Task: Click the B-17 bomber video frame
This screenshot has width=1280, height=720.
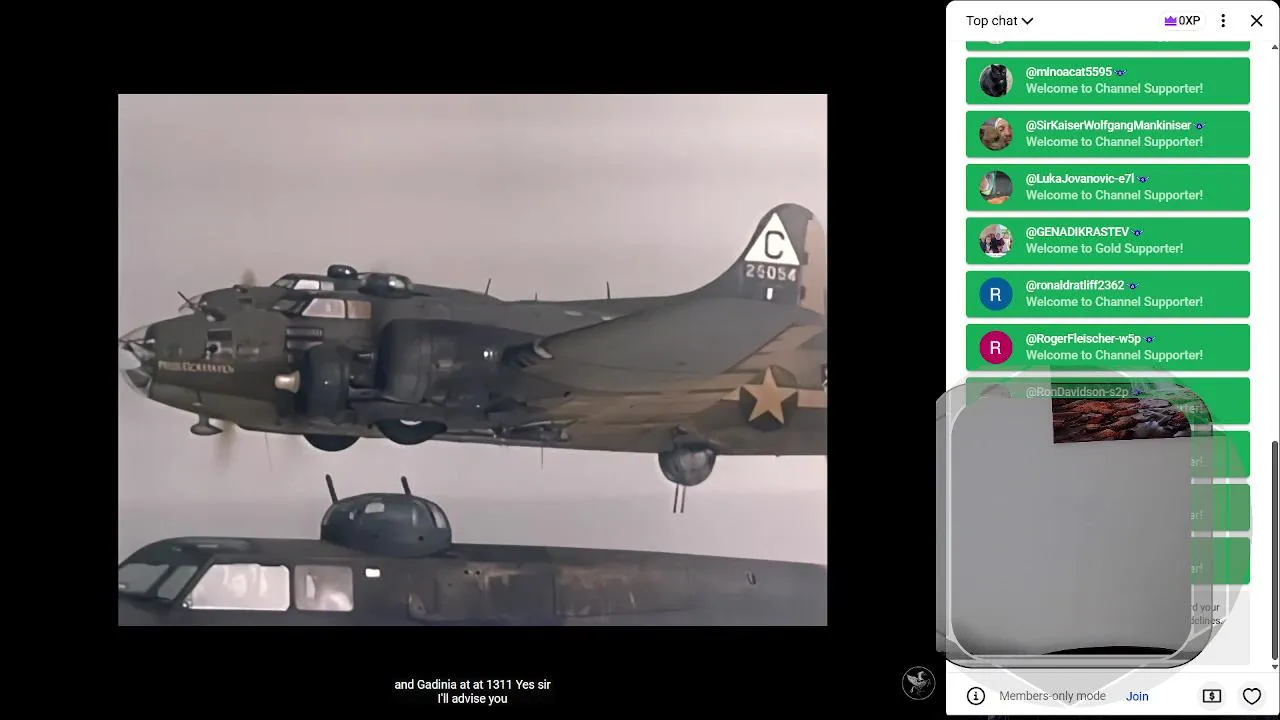Action: (472, 360)
